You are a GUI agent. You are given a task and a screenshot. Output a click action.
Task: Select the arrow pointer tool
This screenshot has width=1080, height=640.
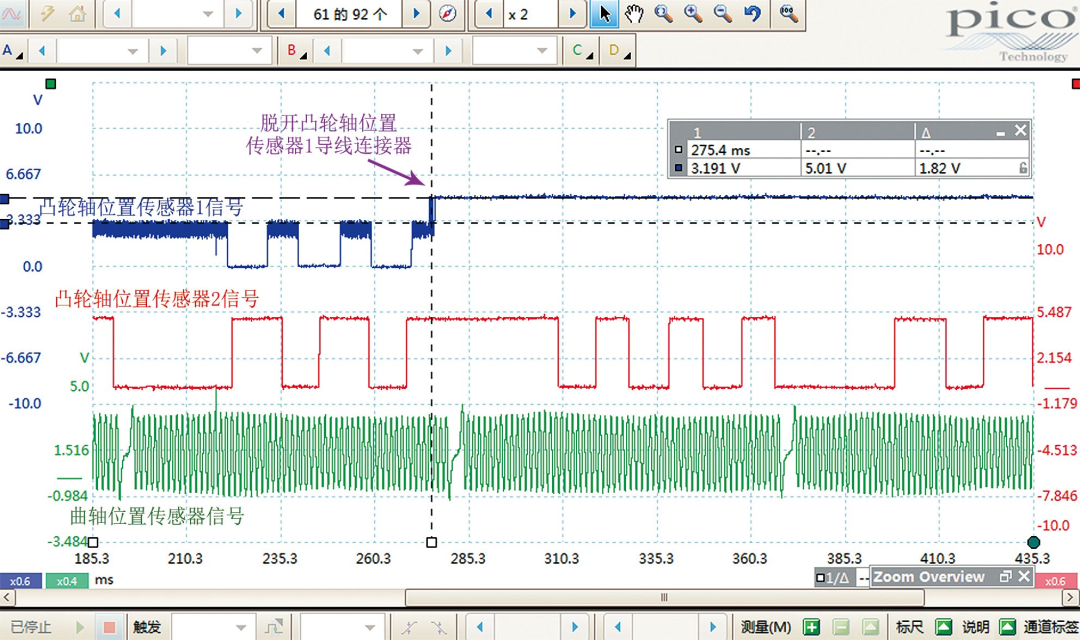tap(604, 13)
